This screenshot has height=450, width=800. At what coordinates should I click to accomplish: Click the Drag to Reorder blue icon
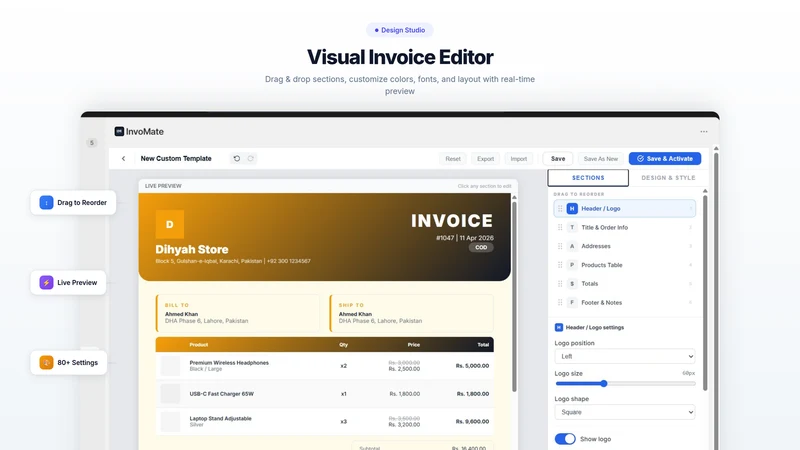point(46,203)
